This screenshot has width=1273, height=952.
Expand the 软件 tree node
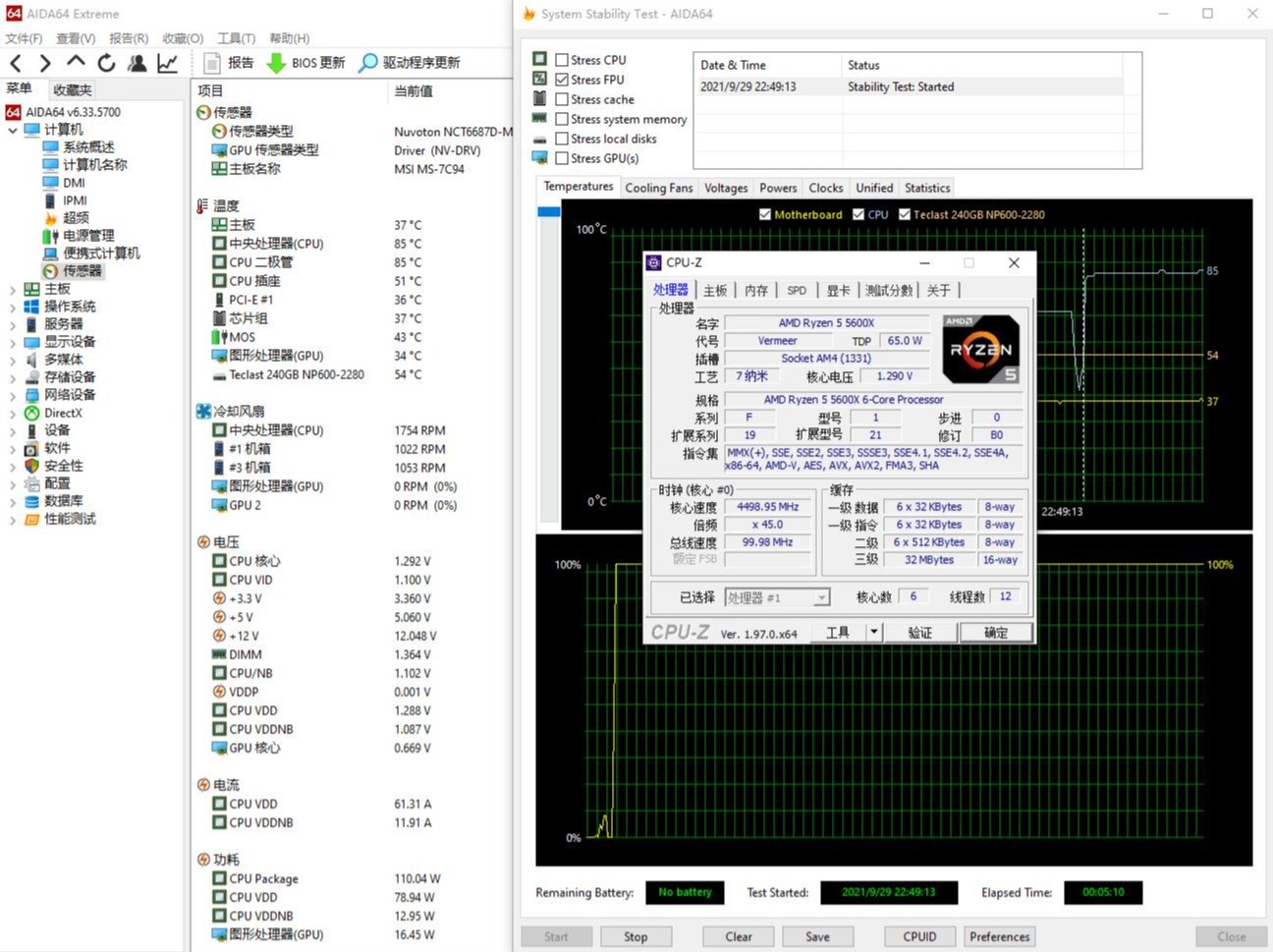coord(12,448)
